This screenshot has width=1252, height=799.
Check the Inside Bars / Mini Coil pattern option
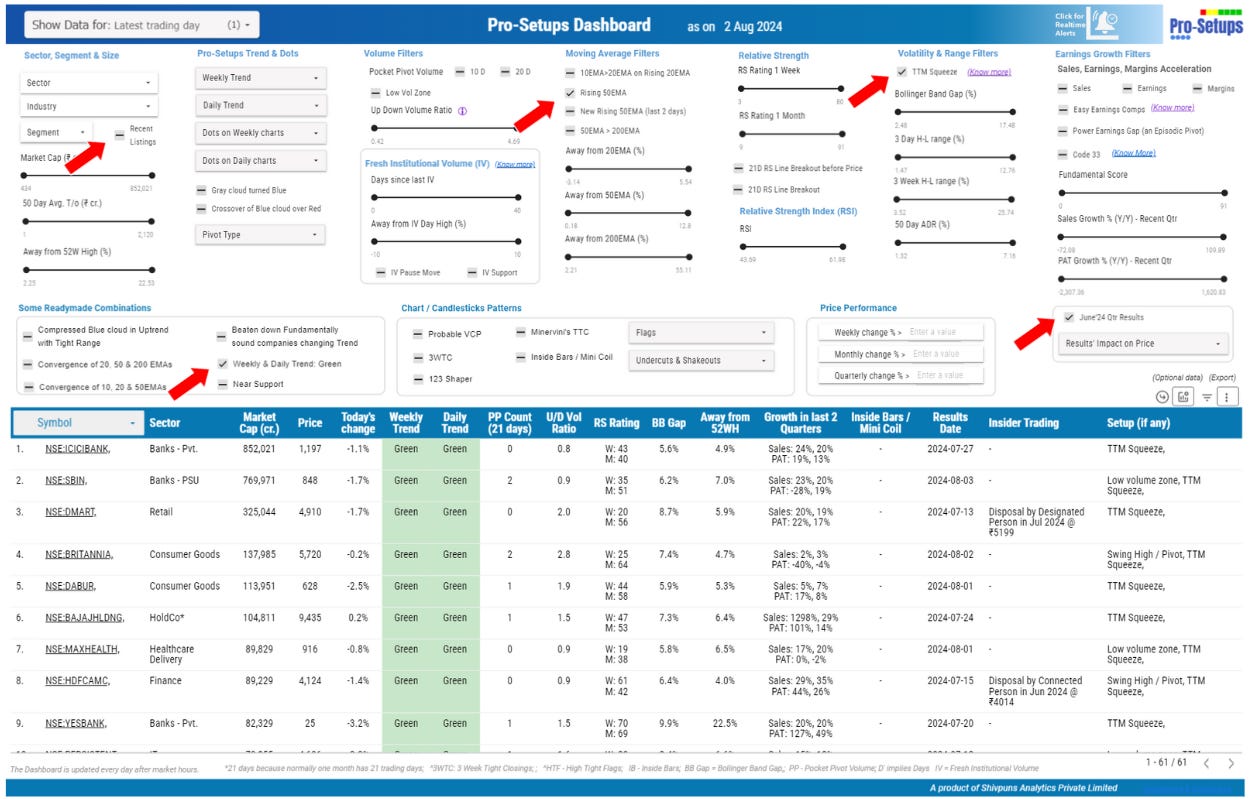coord(521,357)
